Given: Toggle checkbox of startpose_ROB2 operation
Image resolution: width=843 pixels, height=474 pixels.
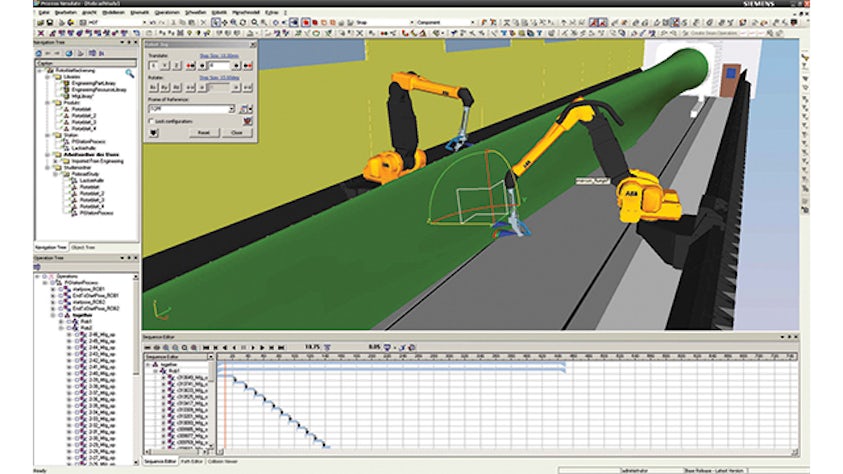Looking at the screenshot, I should [61, 302].
